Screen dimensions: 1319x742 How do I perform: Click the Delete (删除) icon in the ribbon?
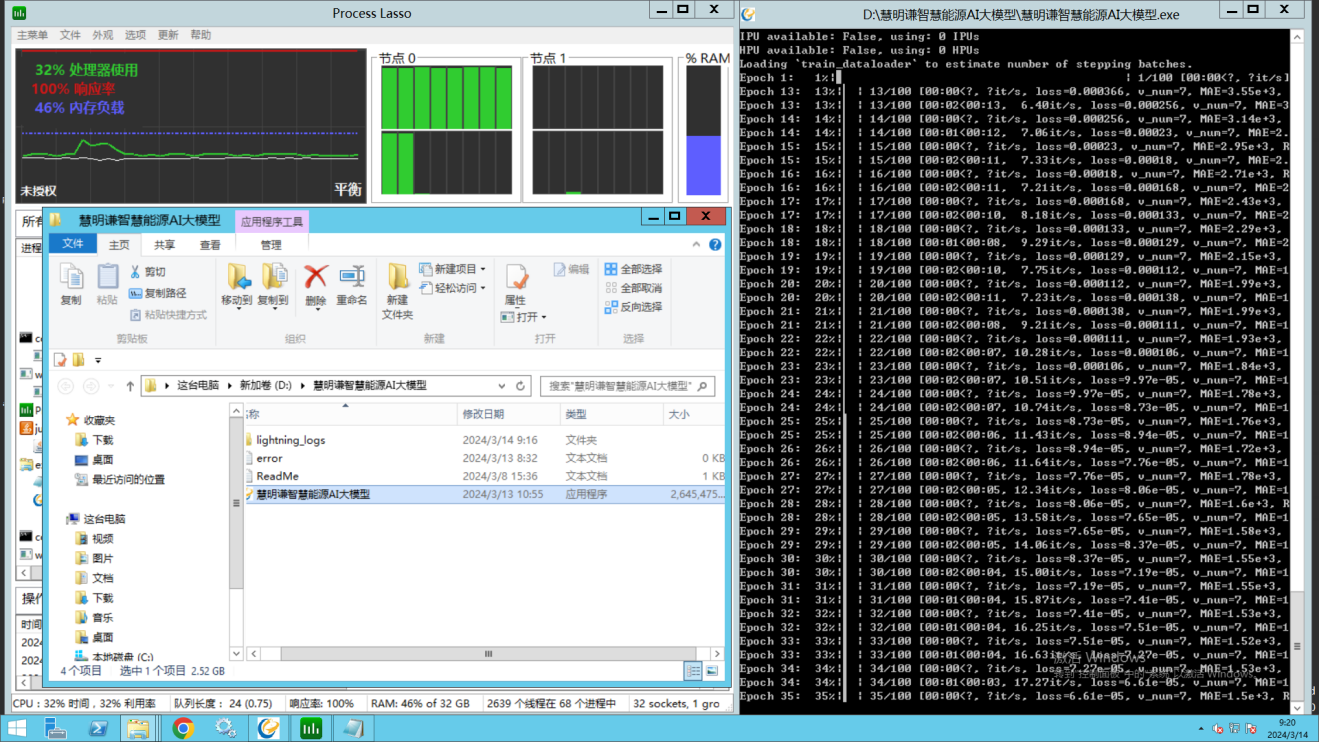pyautogui.click(x=316, y=278)
